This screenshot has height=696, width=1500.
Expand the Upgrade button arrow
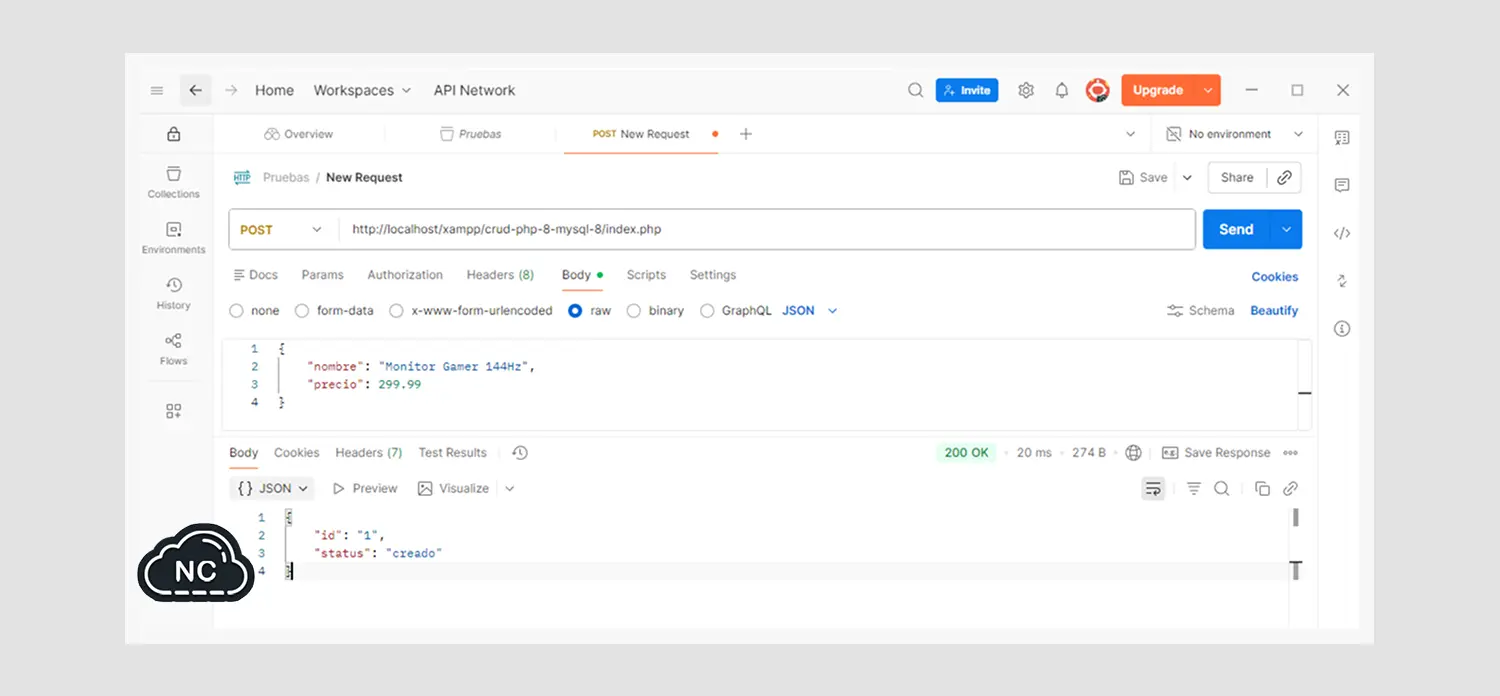click(1208, 90)
